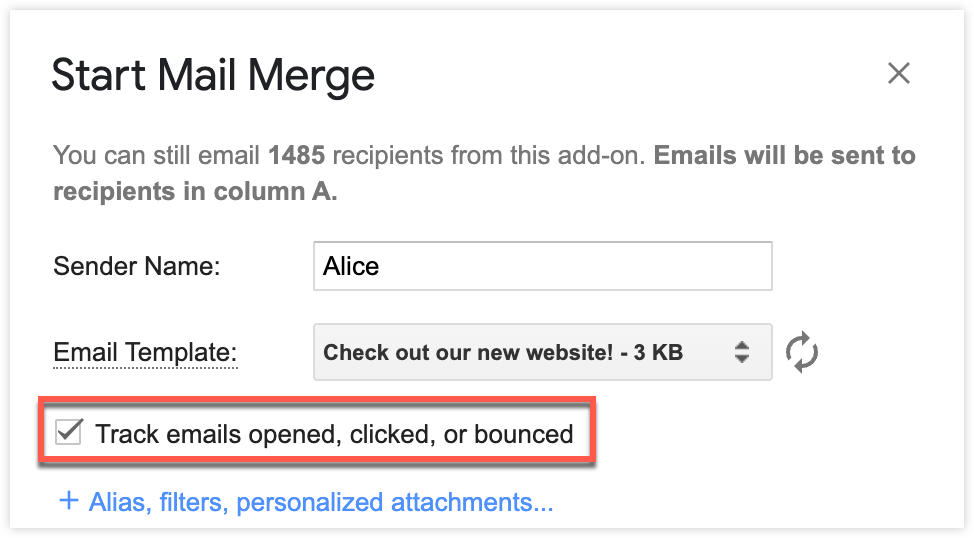The image size is (974, 538).
Task: Refresh the email template list
Action: [x=801, y=352]
